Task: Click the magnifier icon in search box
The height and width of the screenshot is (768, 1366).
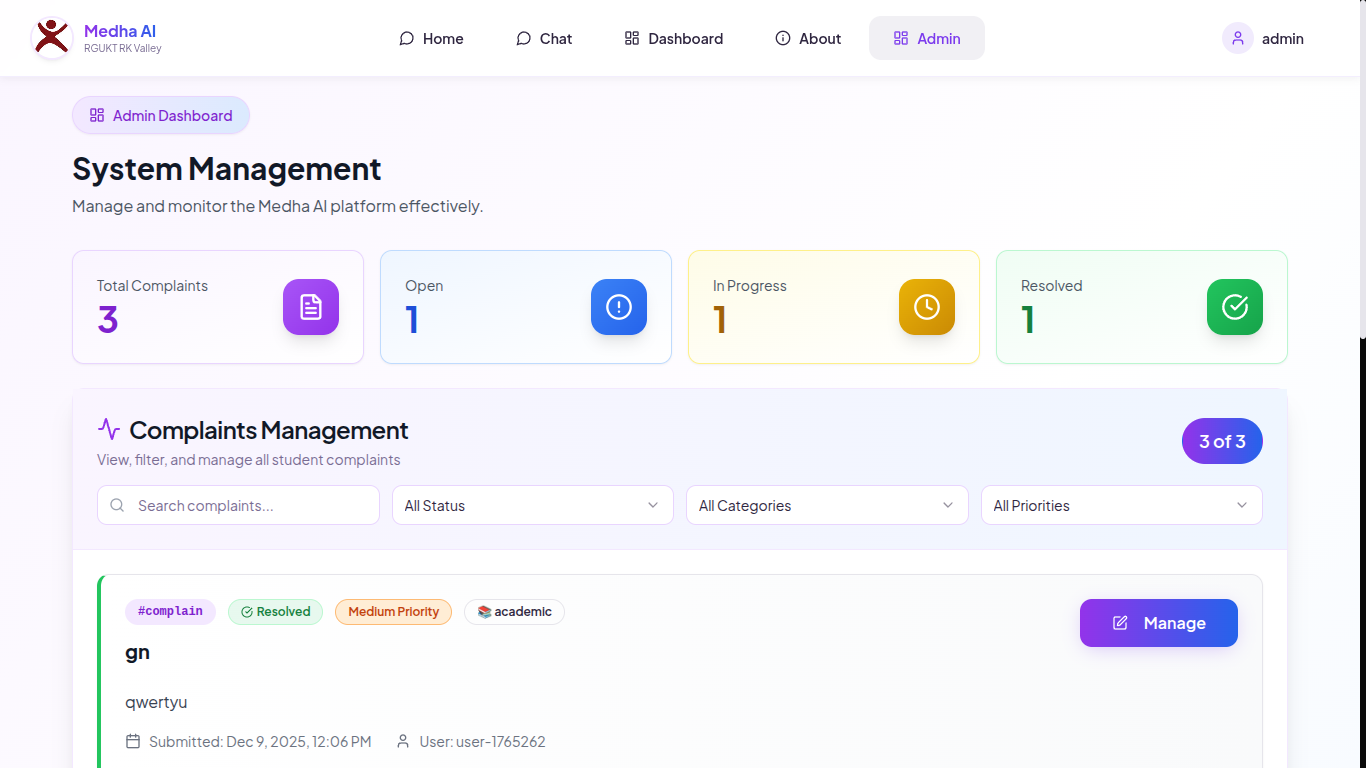Action: 117,505
